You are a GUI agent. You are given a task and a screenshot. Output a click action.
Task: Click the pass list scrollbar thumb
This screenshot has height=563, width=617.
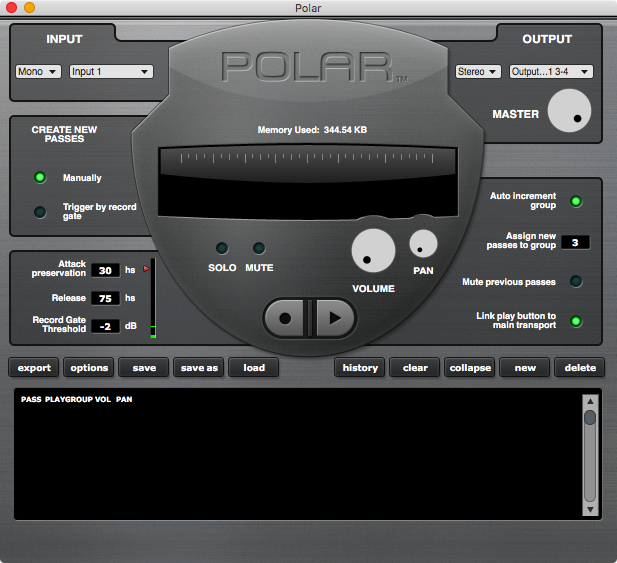click(x=590, y=417)
